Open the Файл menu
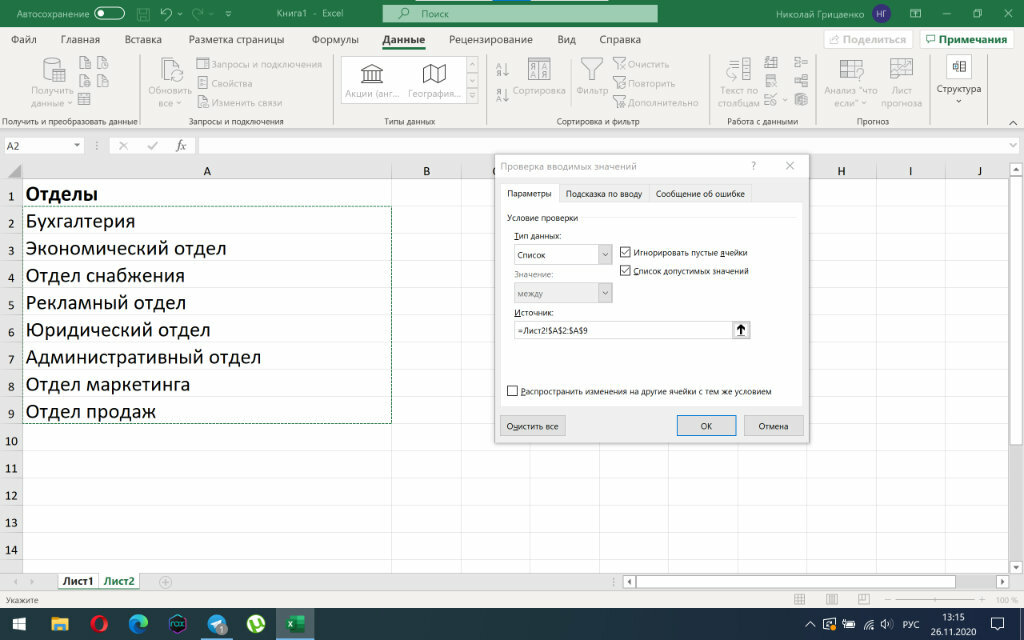 pos(24,39)
